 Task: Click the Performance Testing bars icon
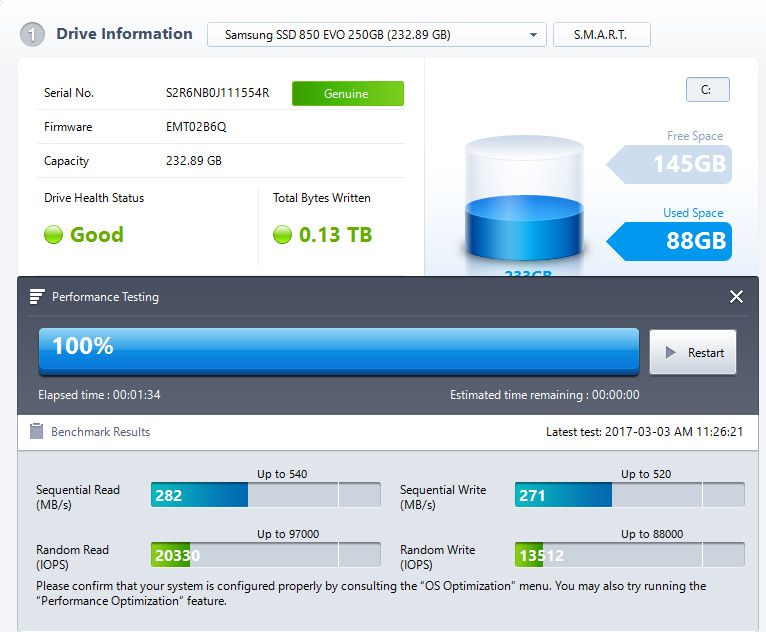(x=37, y=296)
